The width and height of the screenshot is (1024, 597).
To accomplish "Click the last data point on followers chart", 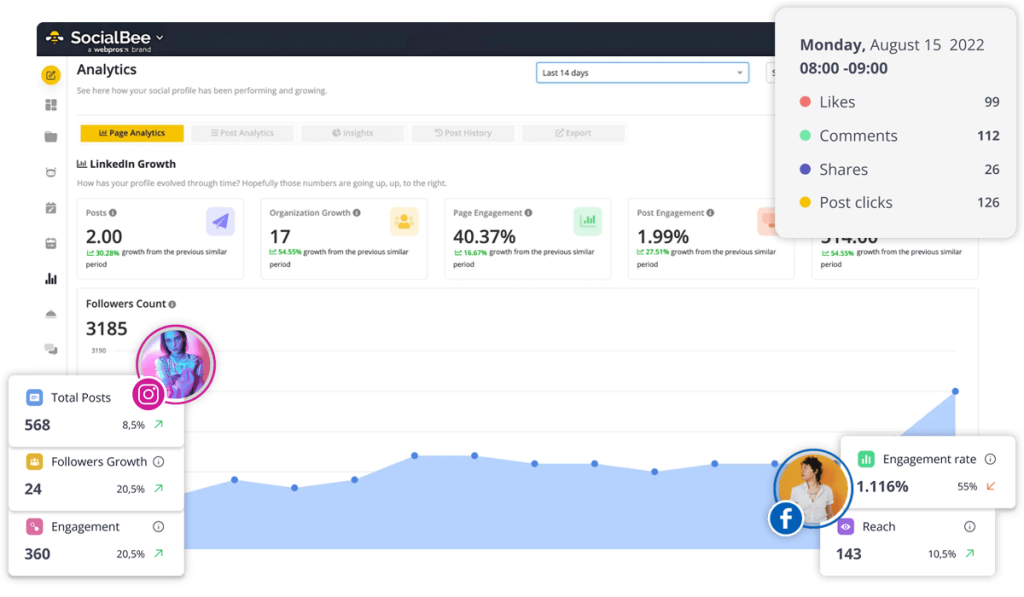I will pos(955,391).
